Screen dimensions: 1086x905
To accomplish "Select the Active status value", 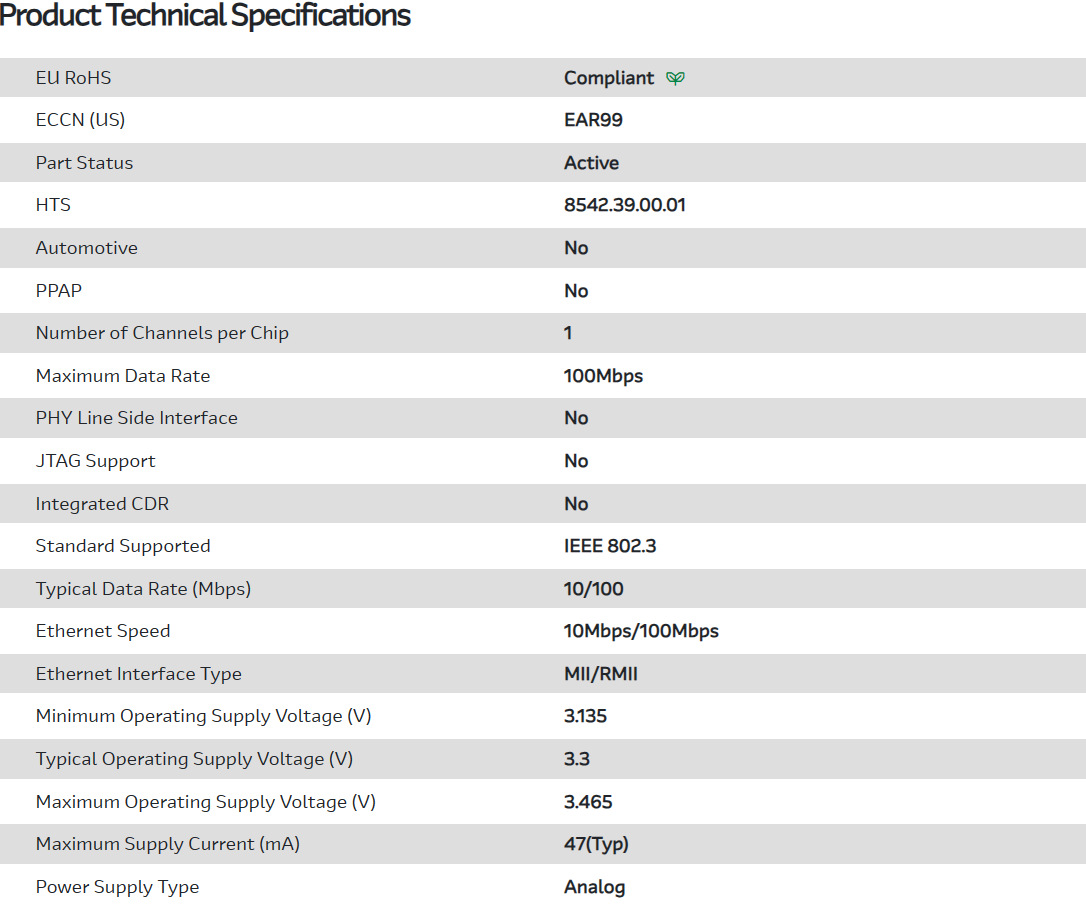I will point(591,163).
